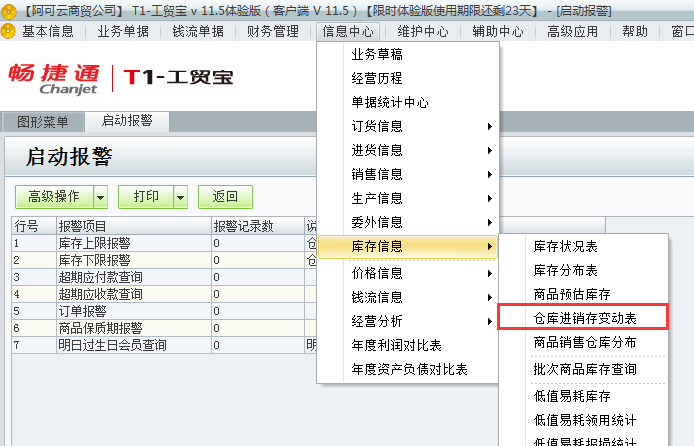This screenshot has height=446, width=694.
Task: Collapse the 信息中心 menu
Action: click(348, 31)
